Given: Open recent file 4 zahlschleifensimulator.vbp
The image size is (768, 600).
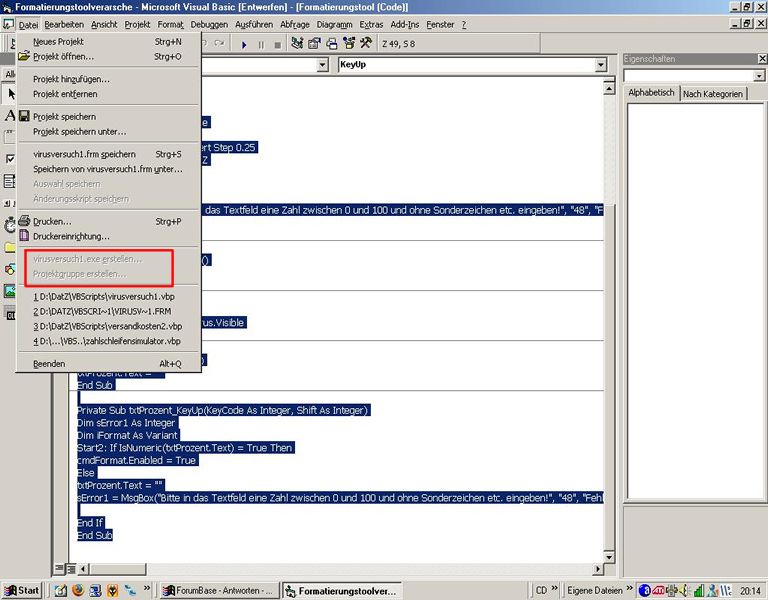Looking at the screenshot, I should tap(109, 341).
